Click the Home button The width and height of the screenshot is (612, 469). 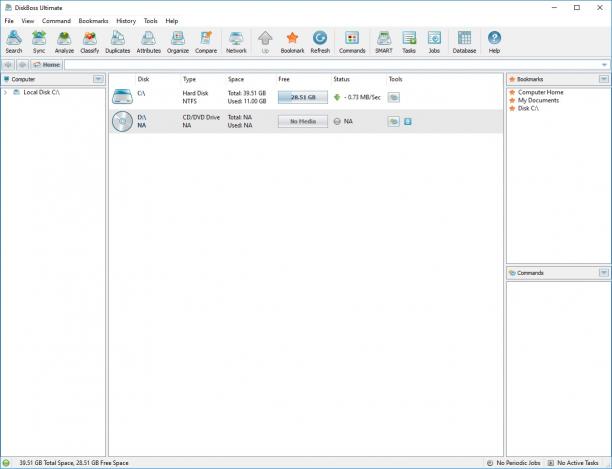pyautogui.click(x=46, y=65)
